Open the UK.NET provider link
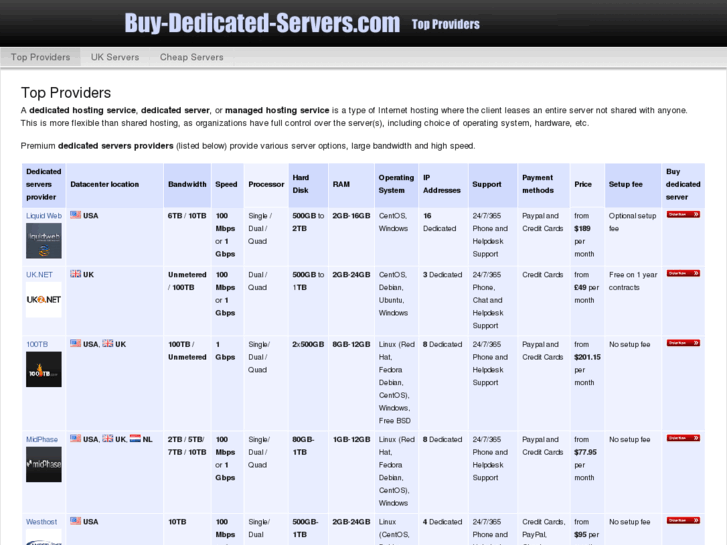 tap(39, 275)
